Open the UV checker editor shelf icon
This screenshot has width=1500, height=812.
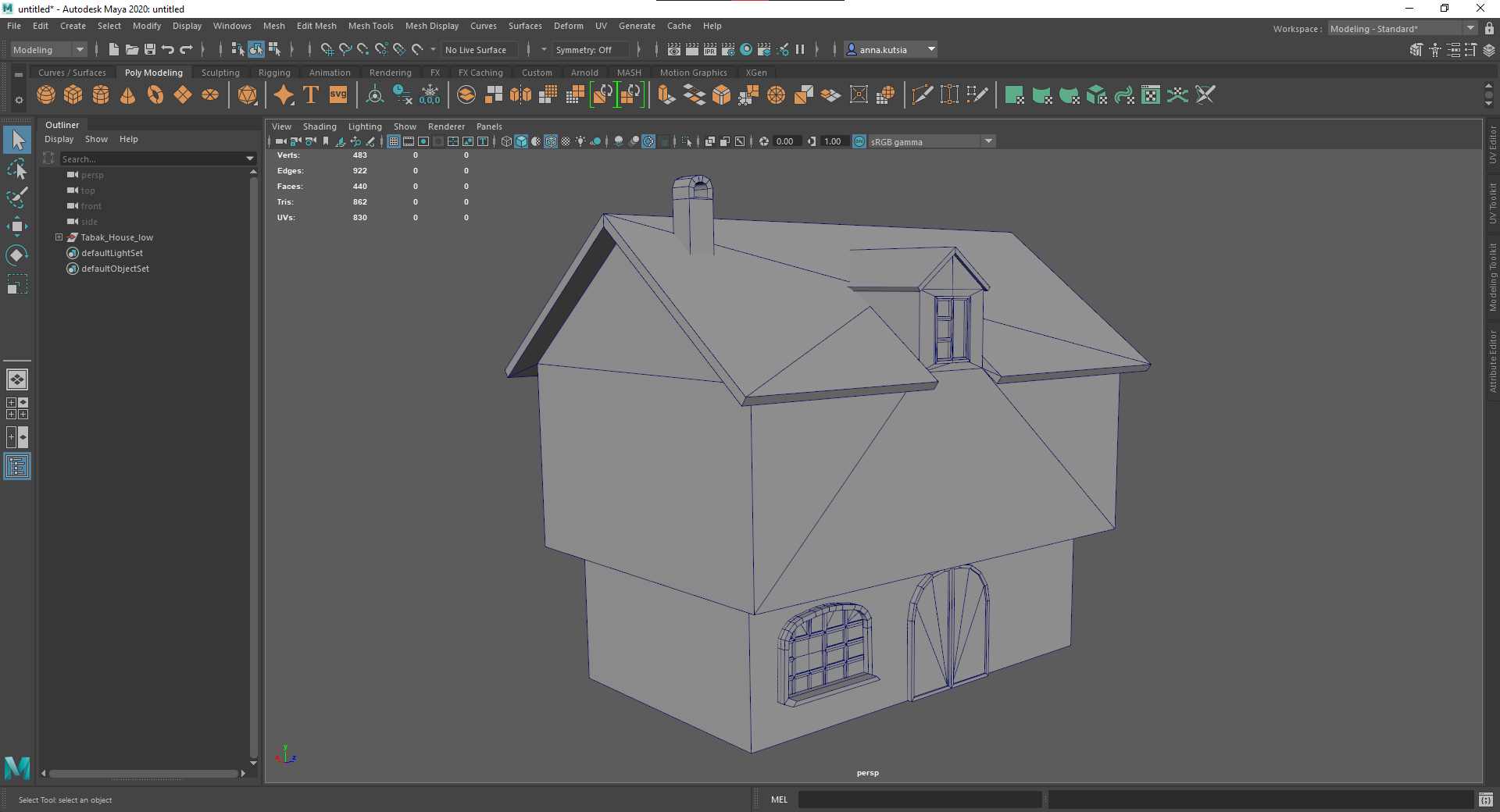[1151, 95]
